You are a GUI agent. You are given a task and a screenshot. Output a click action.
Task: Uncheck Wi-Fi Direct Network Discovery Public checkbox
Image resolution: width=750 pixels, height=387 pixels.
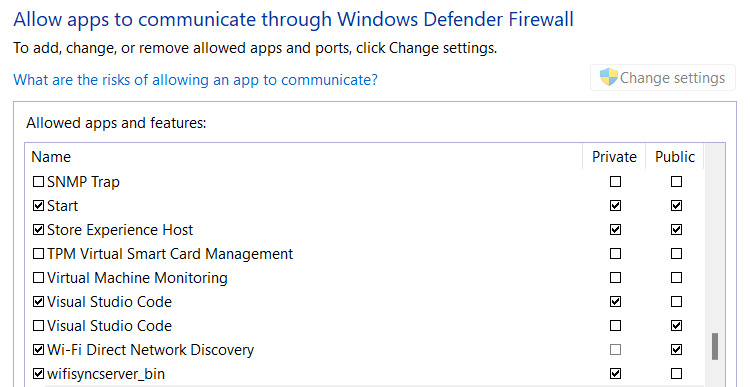pos(676,350)
